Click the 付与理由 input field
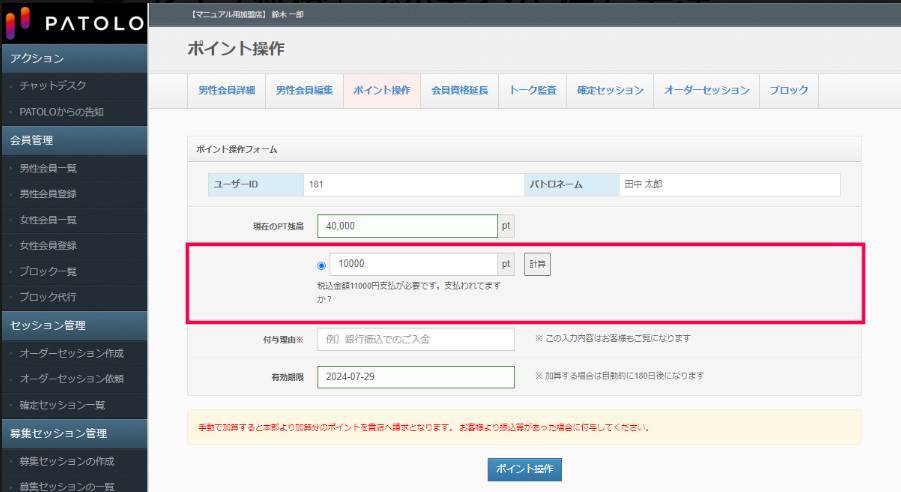The image size is (901, 492). (x=415, y=340)
